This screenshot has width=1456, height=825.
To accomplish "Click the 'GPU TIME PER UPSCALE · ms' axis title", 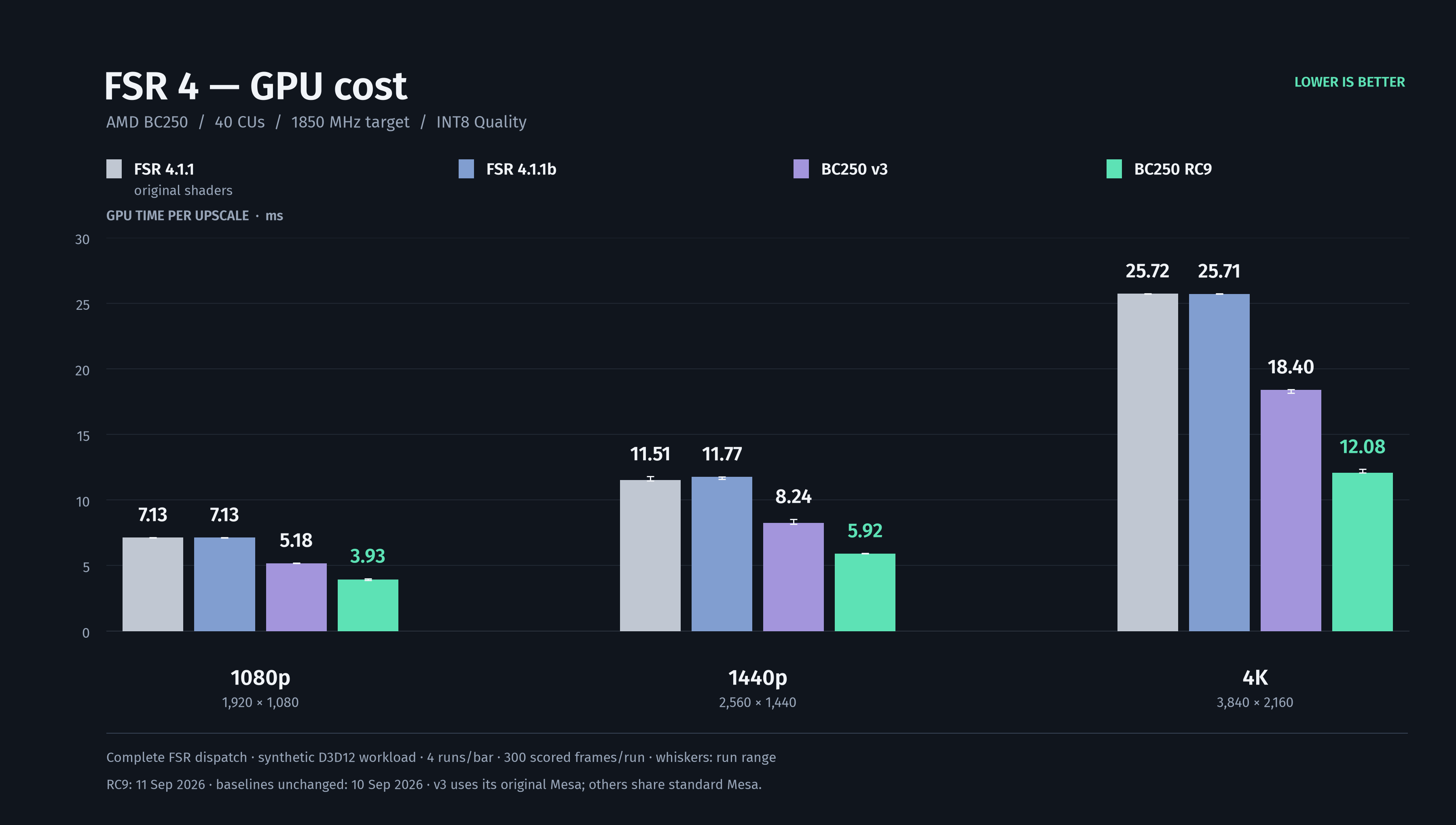I will 194,216.
